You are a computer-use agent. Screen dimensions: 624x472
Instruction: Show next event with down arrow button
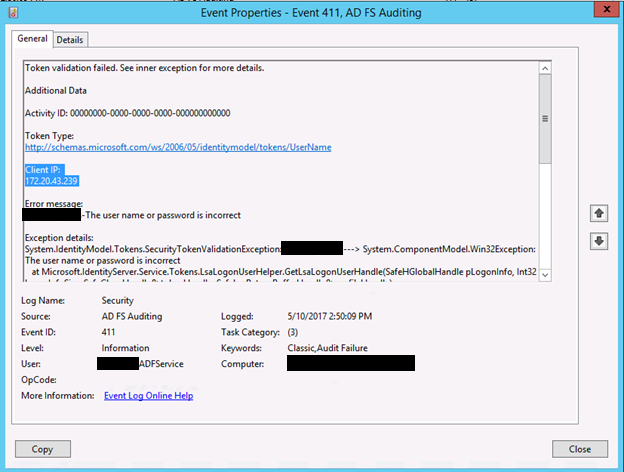click(599, 241)
